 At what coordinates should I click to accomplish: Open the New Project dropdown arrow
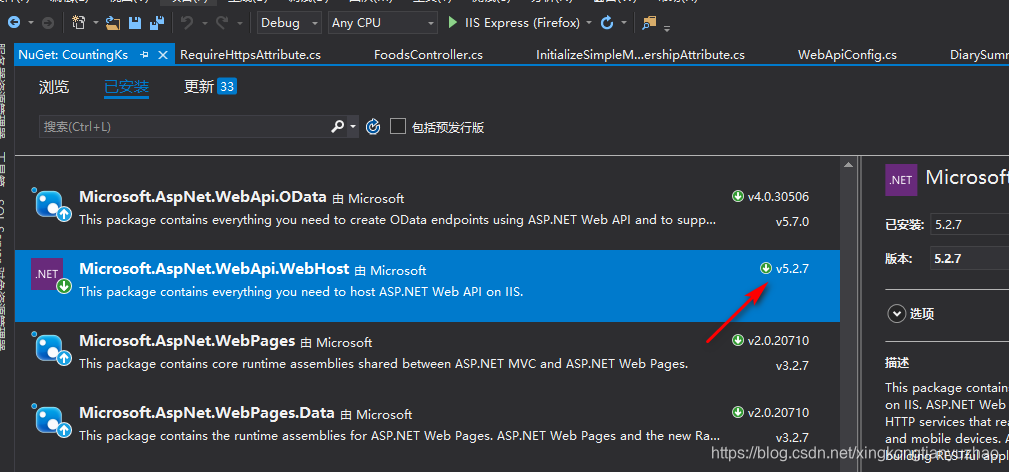coord(96,23)
